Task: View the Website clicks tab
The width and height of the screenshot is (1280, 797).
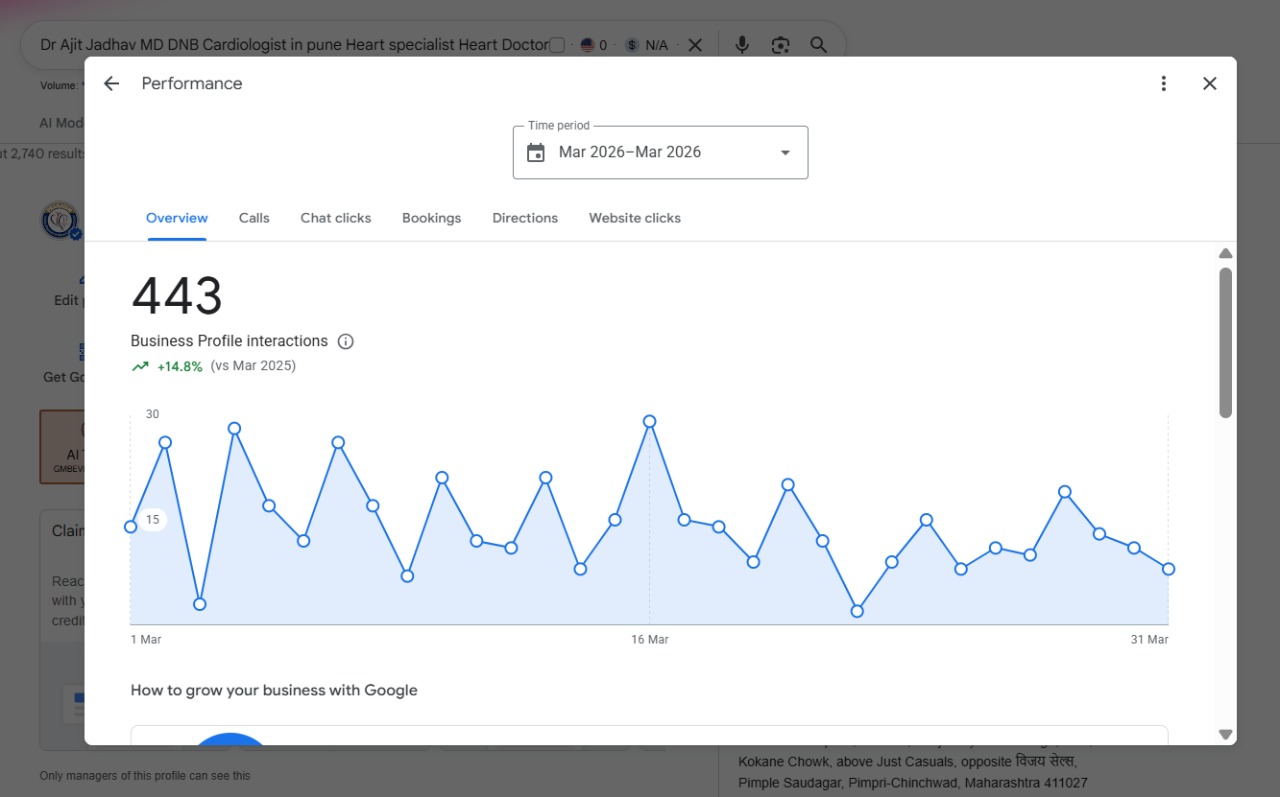Action: [x=635, y=218]
